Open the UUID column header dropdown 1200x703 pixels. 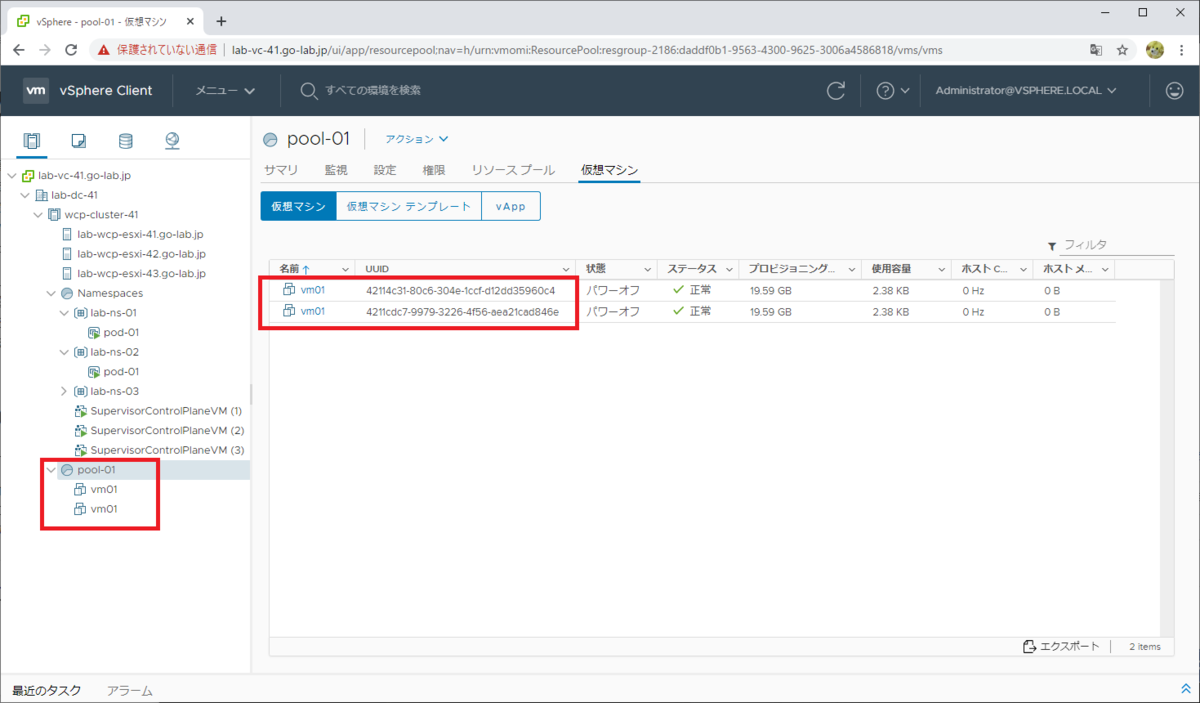[x=566, y=268]
